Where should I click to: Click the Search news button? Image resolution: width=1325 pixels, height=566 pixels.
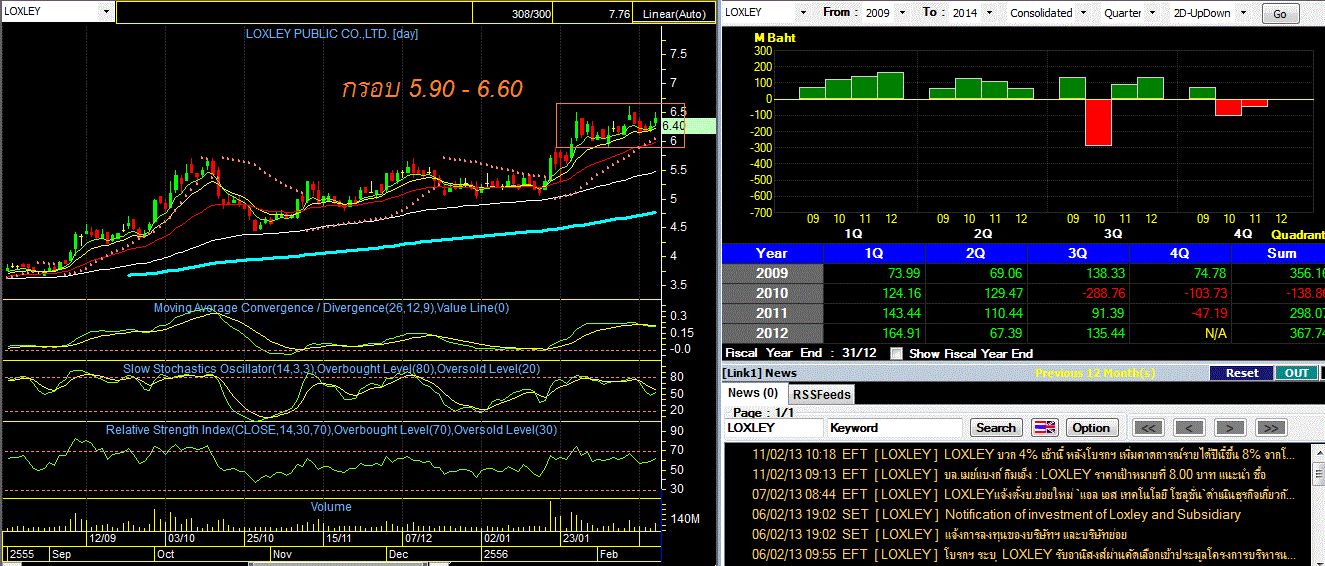point(995,427)
